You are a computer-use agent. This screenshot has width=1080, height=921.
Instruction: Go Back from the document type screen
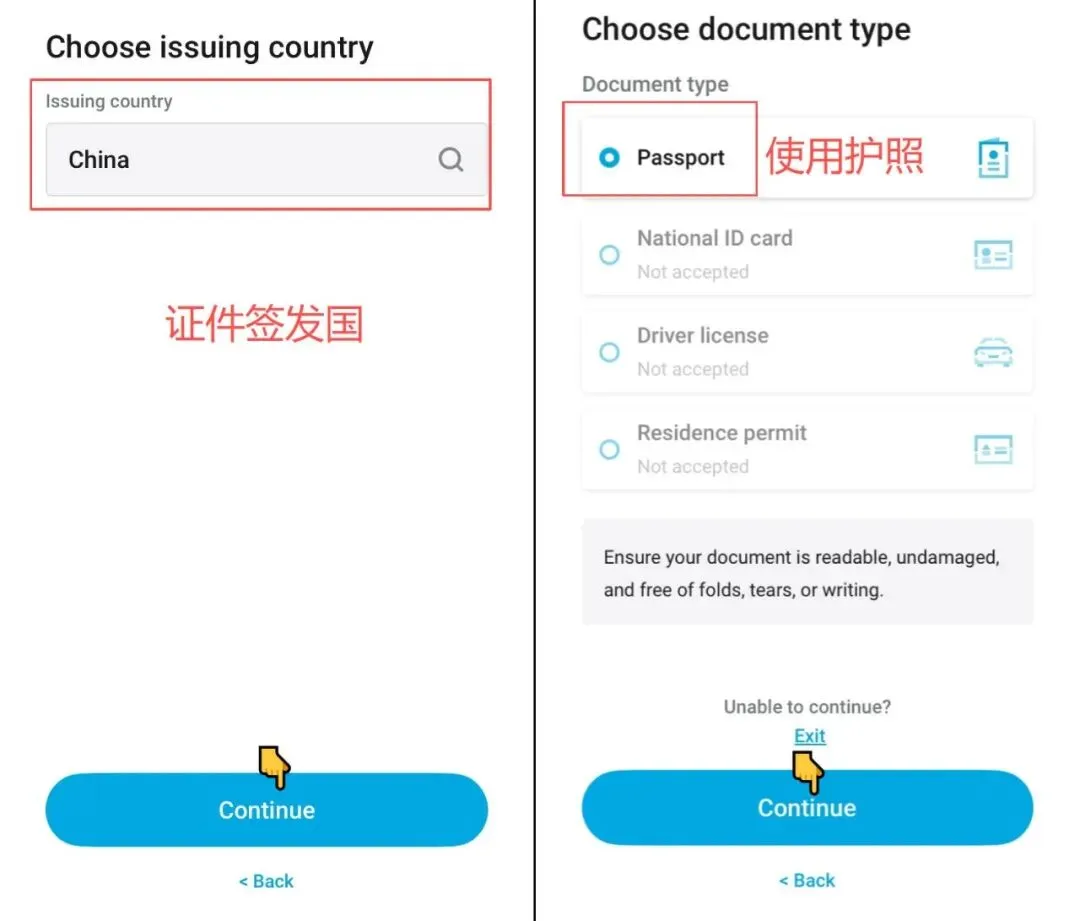click(x=807, y=880)
